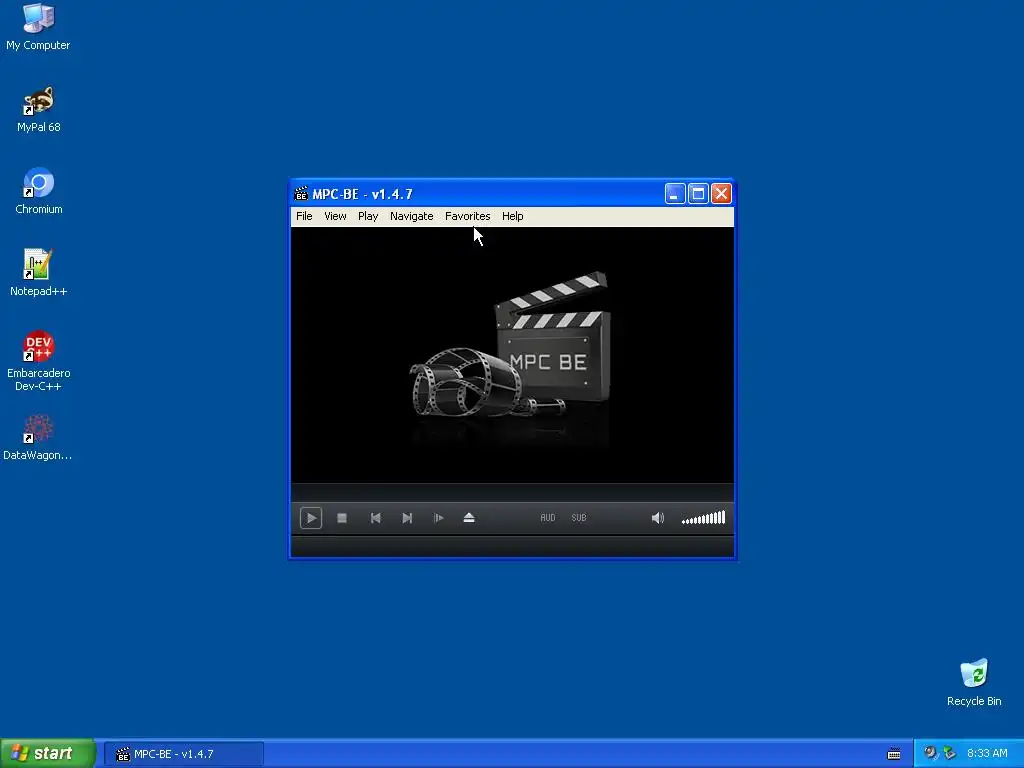Click the Stop button in MPC-BE

click(x=342, y=518)
